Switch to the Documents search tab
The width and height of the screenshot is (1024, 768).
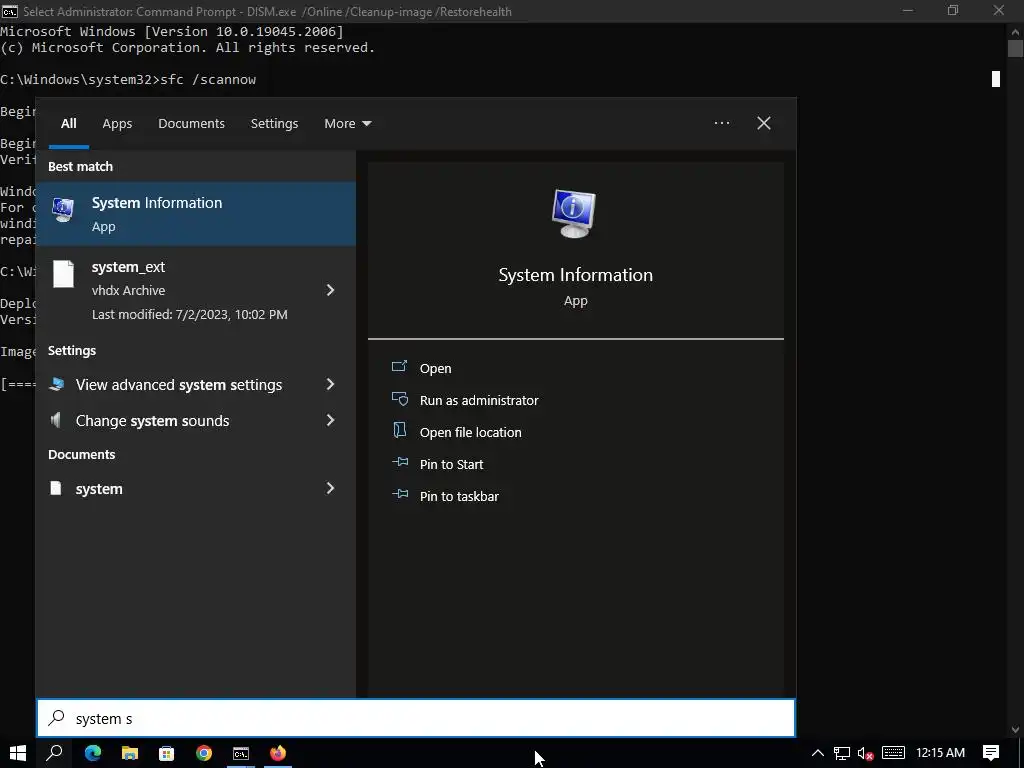pyautogui.click(x=191, y=123)
